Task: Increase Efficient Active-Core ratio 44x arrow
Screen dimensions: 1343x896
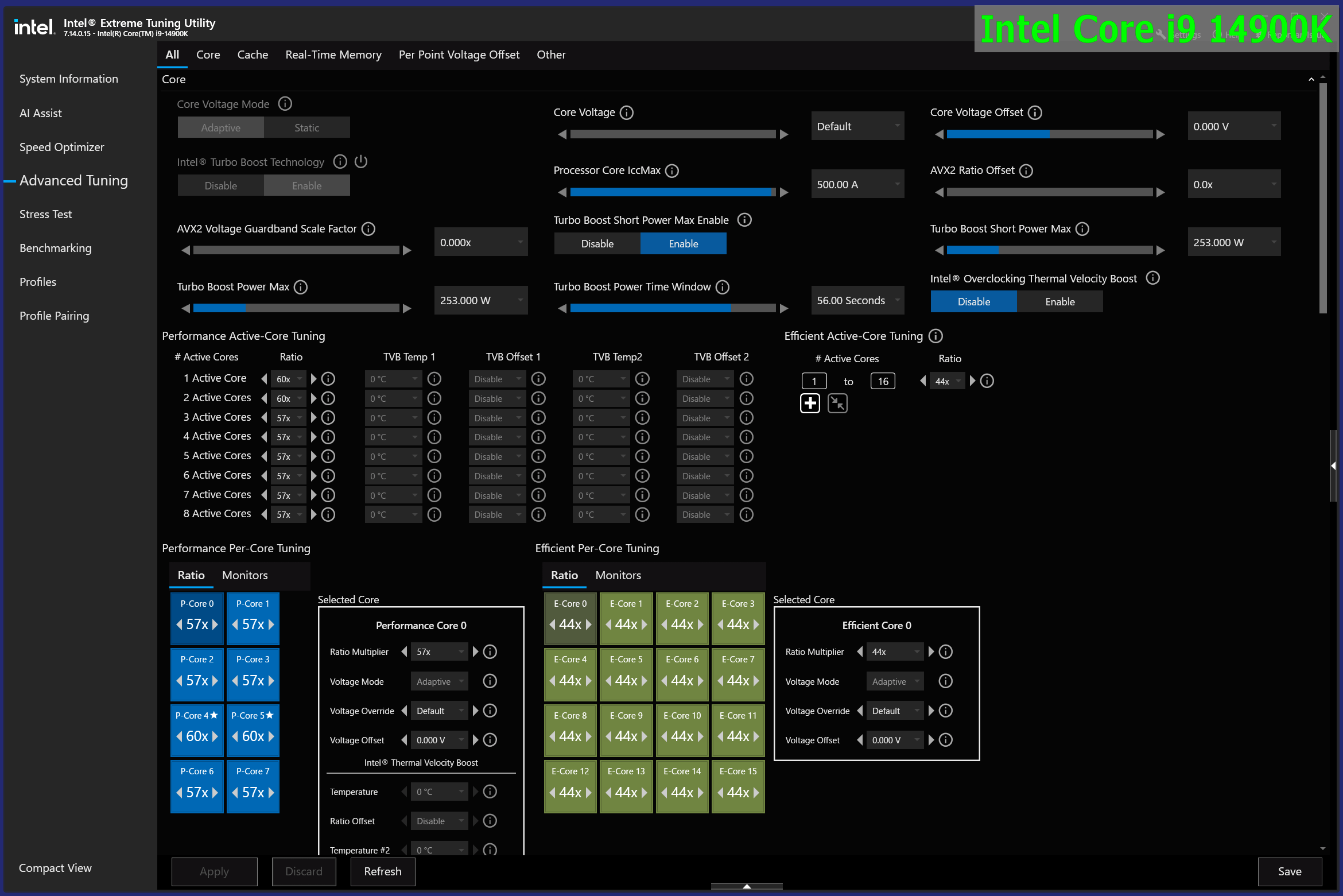Action: (x=972, y=381)
